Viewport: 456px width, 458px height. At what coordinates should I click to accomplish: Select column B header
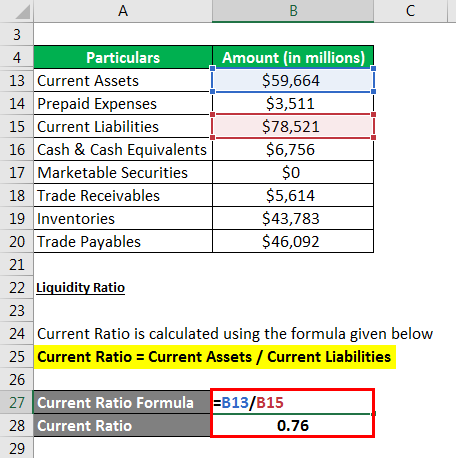tap(293, 11)
